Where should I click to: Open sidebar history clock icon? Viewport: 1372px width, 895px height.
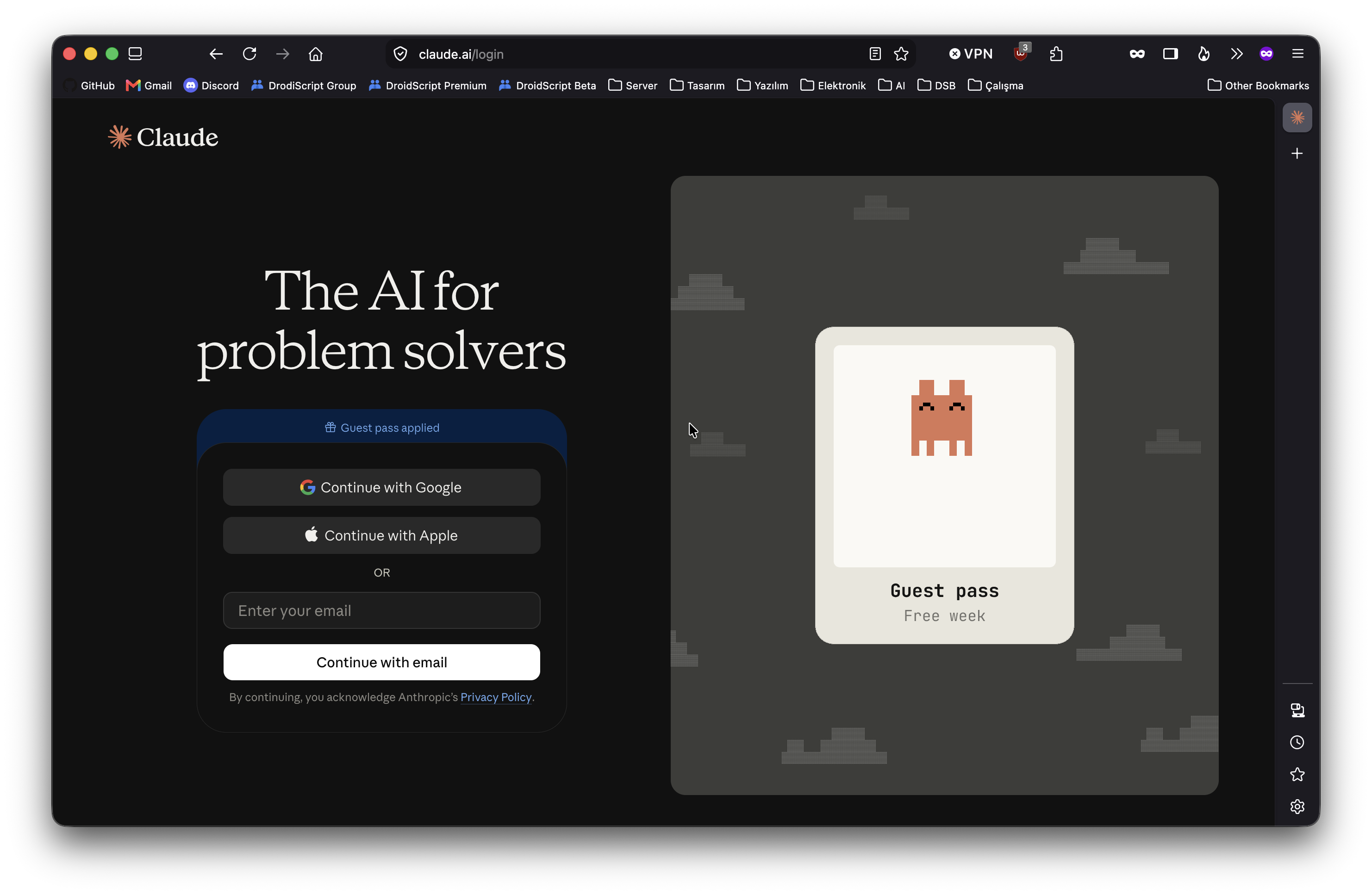tap(1297, 742)
